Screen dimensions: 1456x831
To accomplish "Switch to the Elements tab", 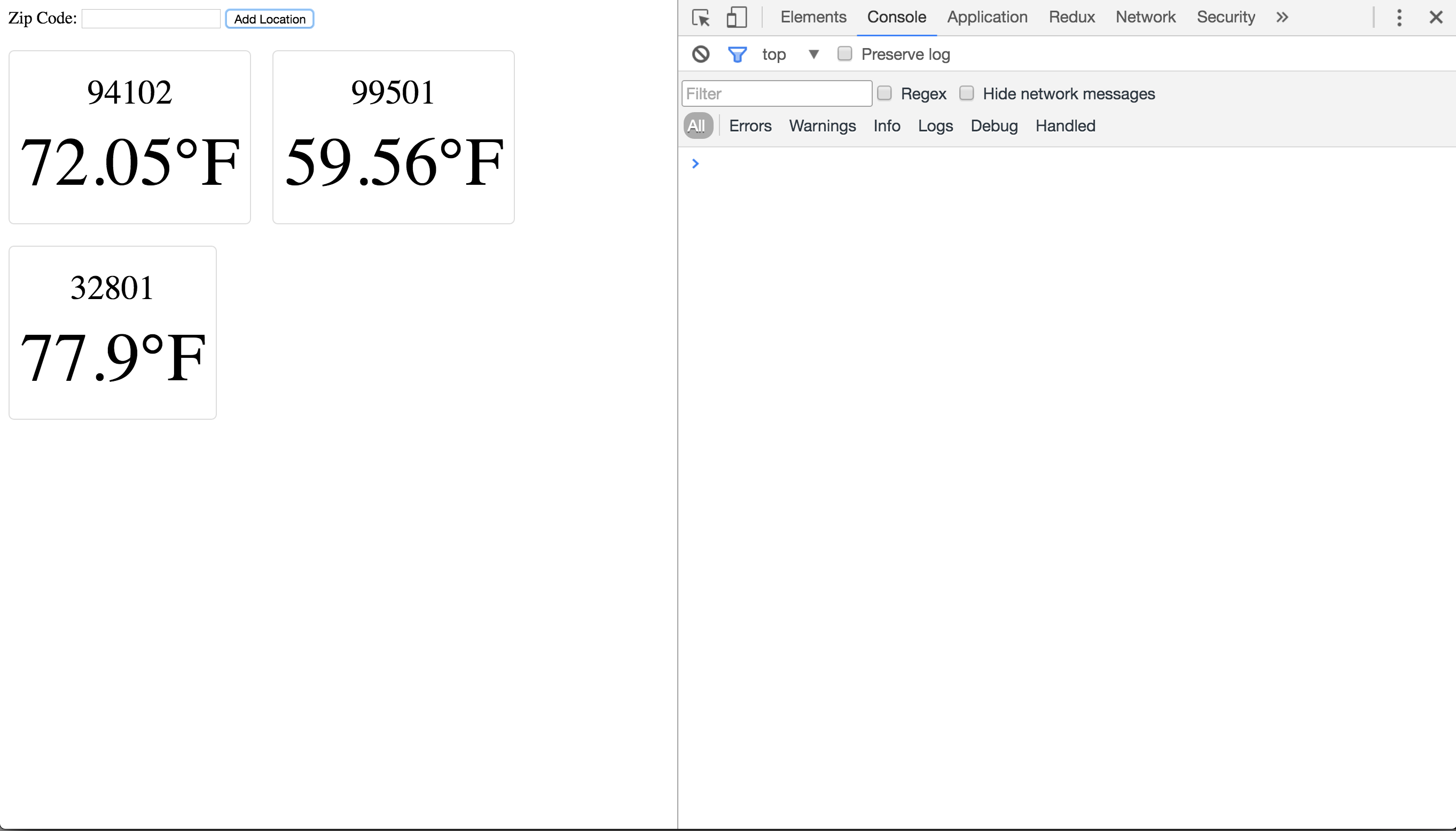I will (x=813, y=17).
